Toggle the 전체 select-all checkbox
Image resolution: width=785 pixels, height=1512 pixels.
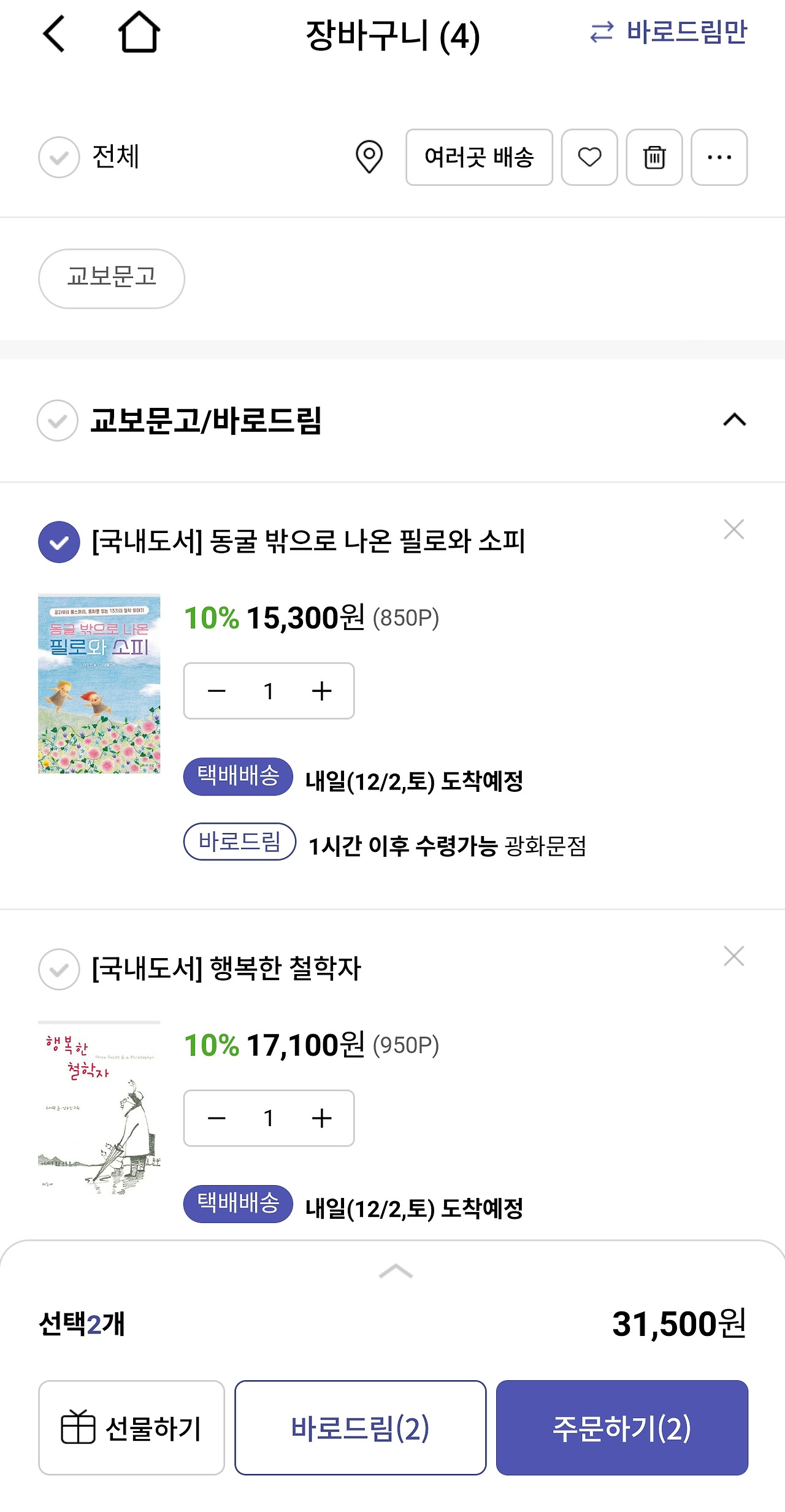tap(59, 157)
